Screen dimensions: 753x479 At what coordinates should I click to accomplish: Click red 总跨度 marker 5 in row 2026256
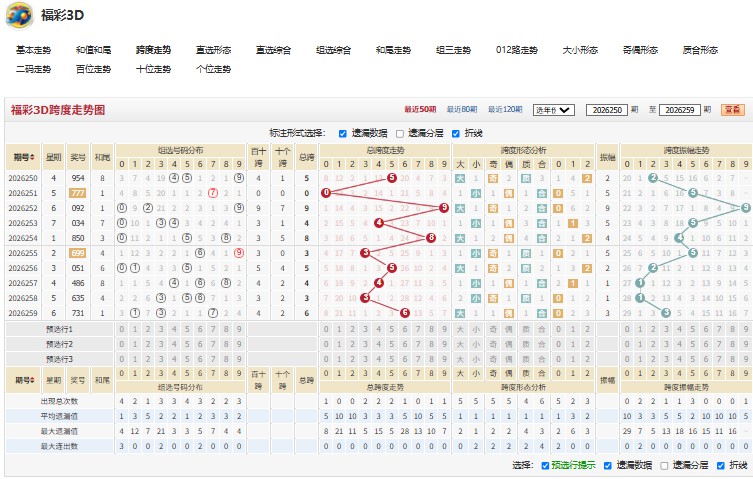click(392, 268)
